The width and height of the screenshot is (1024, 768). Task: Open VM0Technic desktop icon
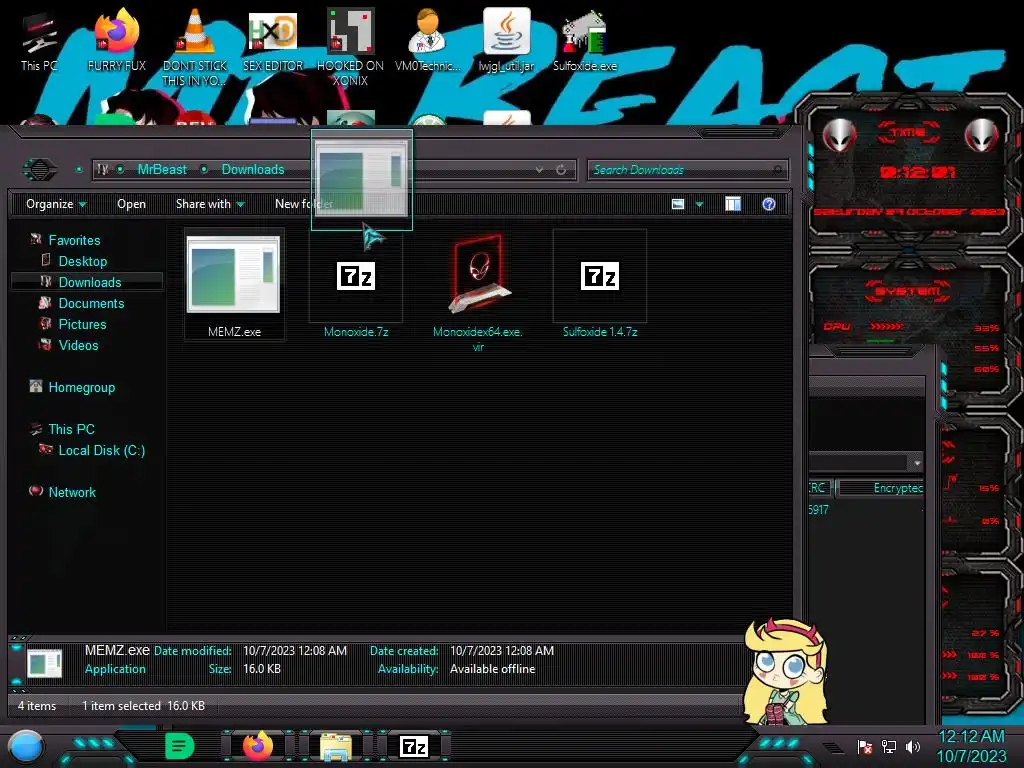428,40
